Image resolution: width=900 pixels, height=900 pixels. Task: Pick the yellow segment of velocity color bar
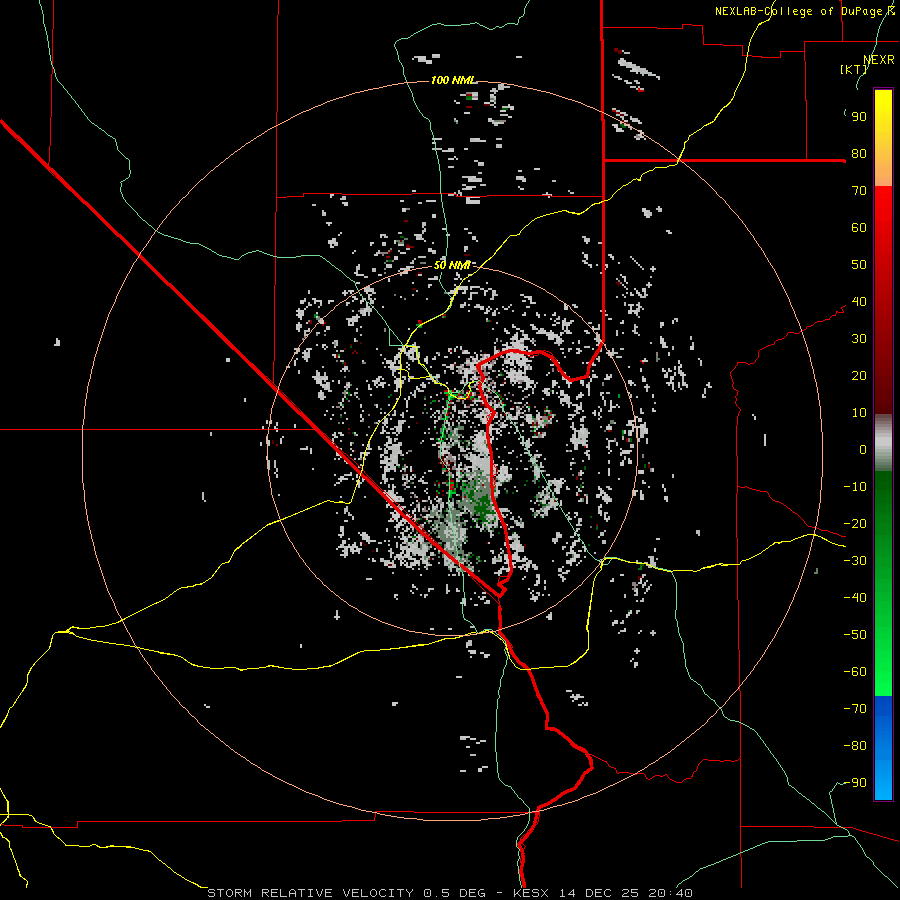(x=883, y=138)
